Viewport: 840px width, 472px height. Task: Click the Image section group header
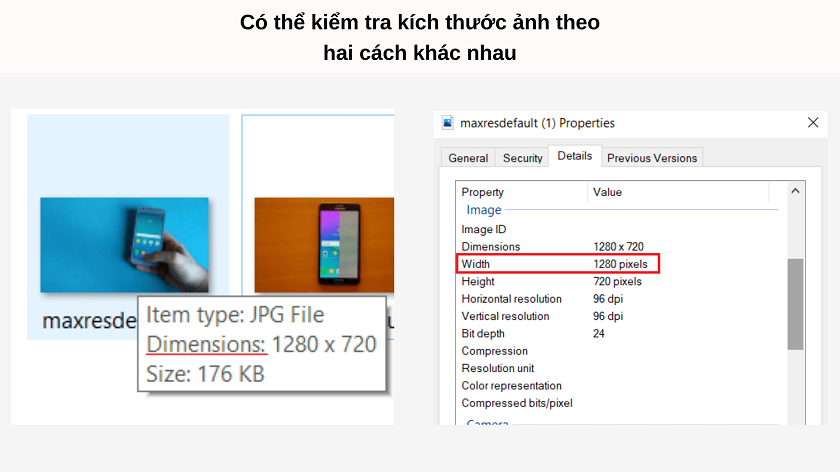[x=484, y=210]
